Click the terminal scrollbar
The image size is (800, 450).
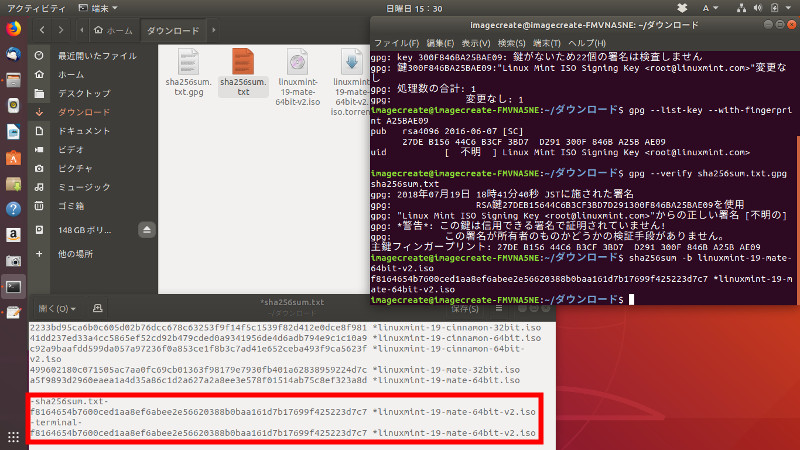tap(797, 219)
